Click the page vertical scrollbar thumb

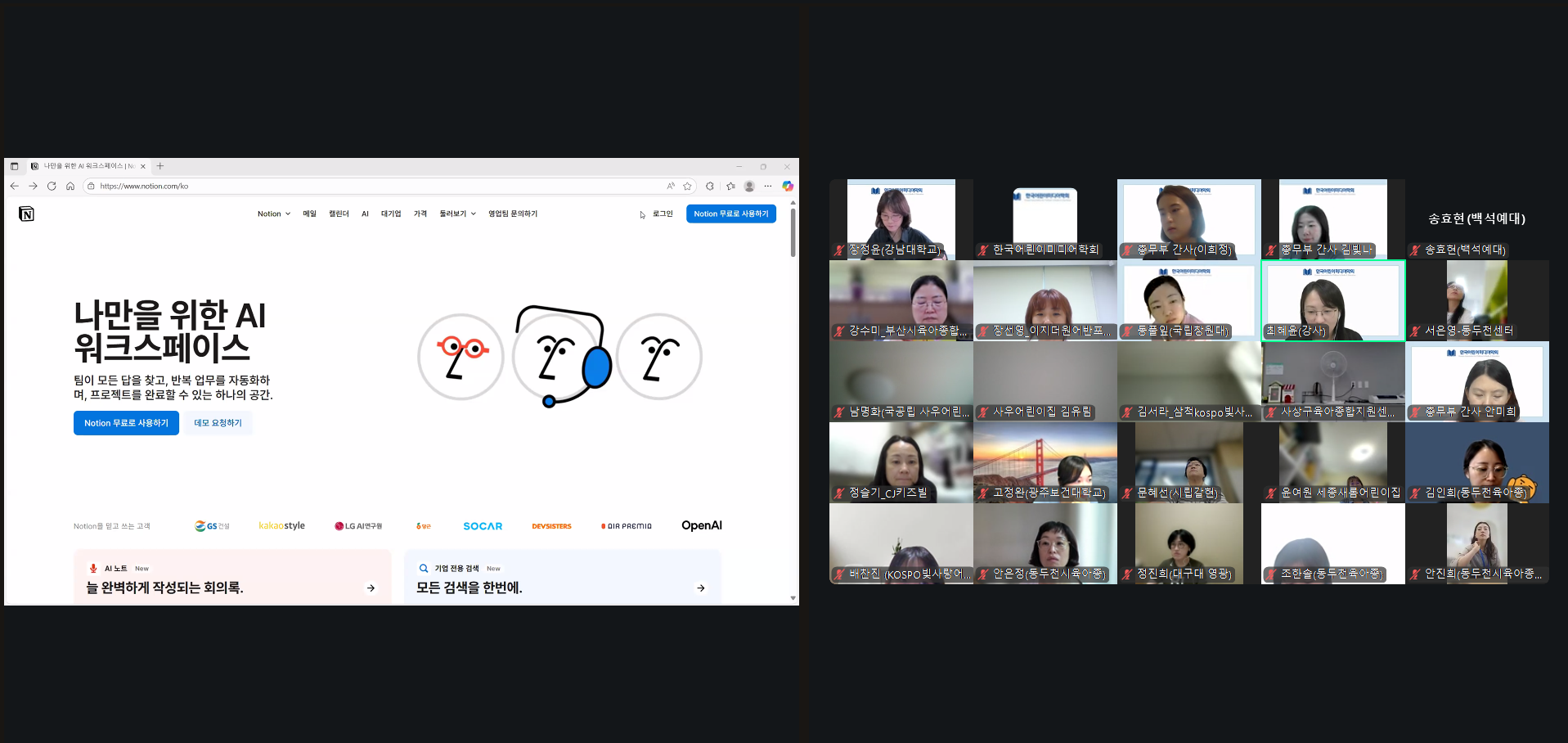[x=793, y=232]
